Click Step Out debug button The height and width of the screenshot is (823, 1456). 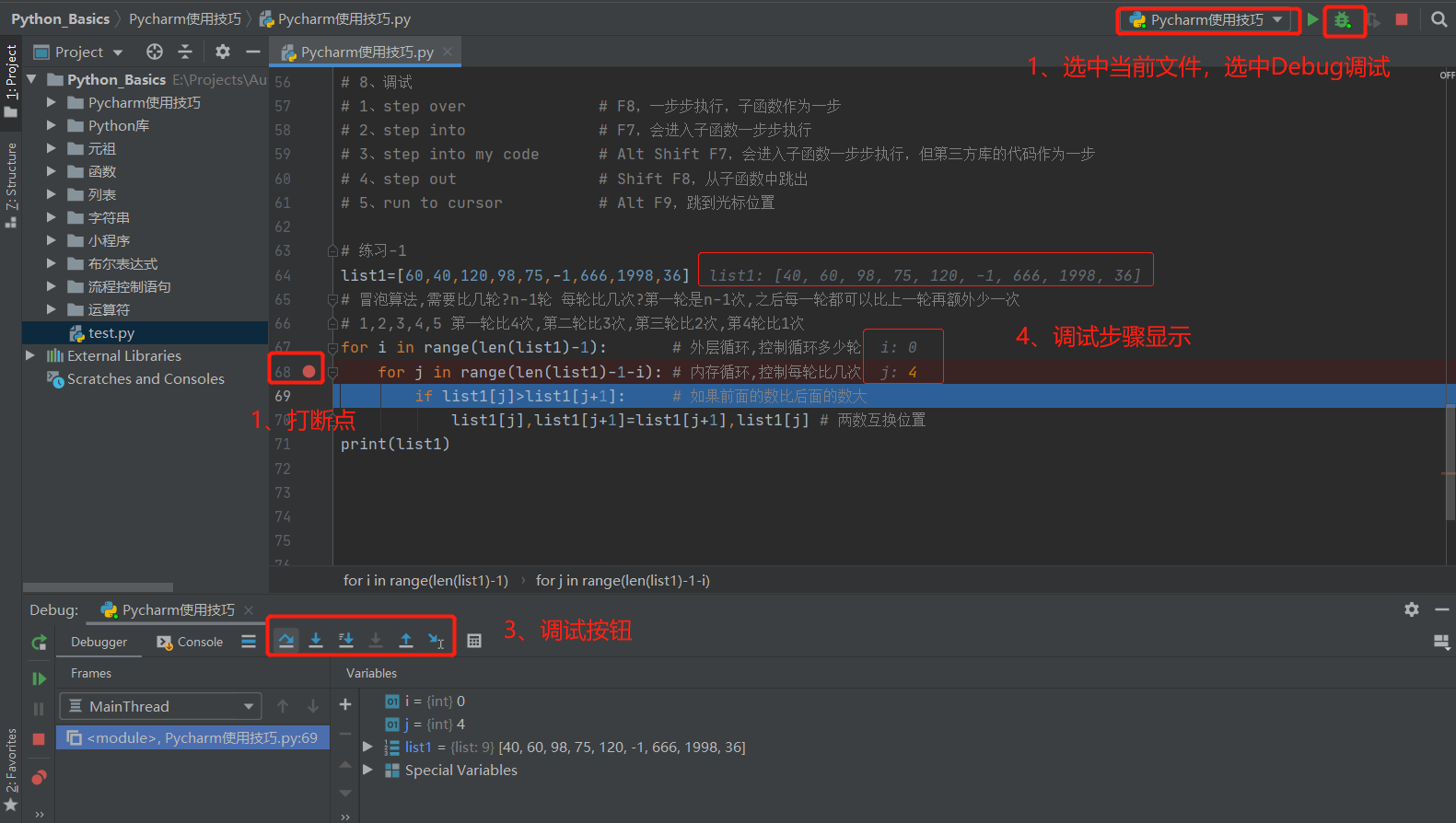click(x=406, y=641)
